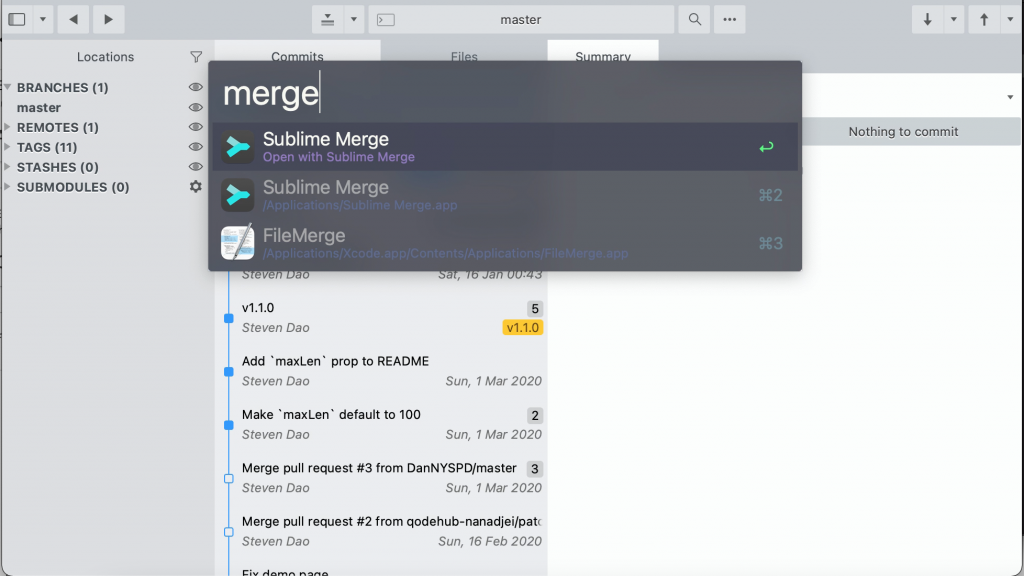Click the Nothing to commit button
Viewport: 1024px width, 576px height.
click(903, 131)
